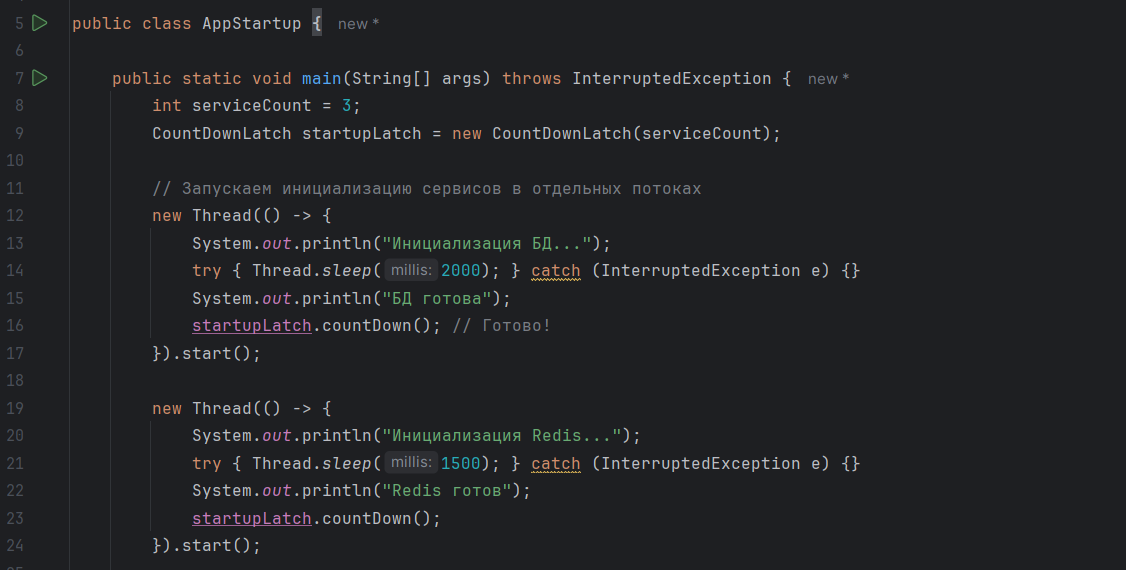Image resolution: width=1126 pixels, height=570 pixels.
Task: Click the number 3 literal
Action: point(346,106)
